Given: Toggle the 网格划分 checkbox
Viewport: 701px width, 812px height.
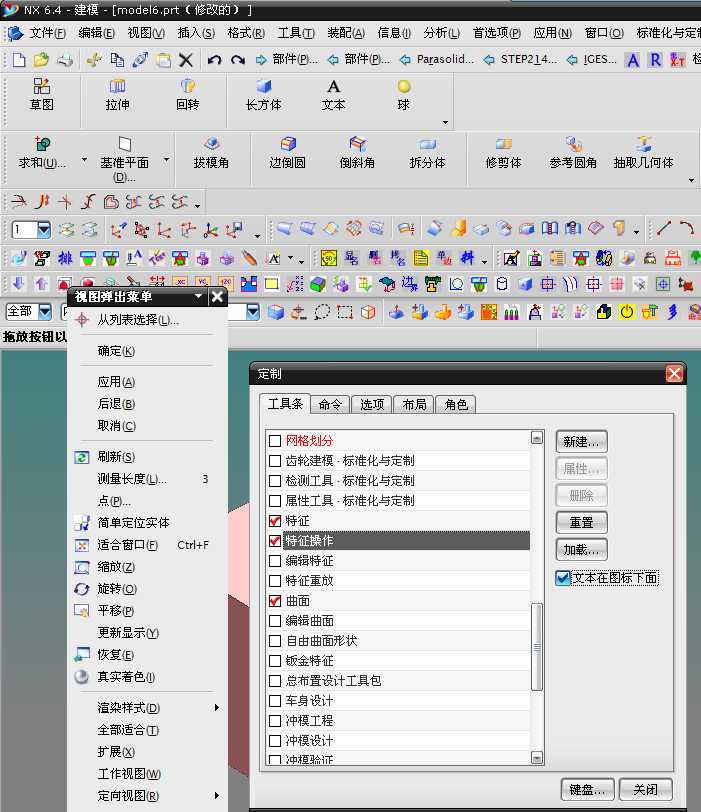Looking at the screenshot, I should point(275,441).
